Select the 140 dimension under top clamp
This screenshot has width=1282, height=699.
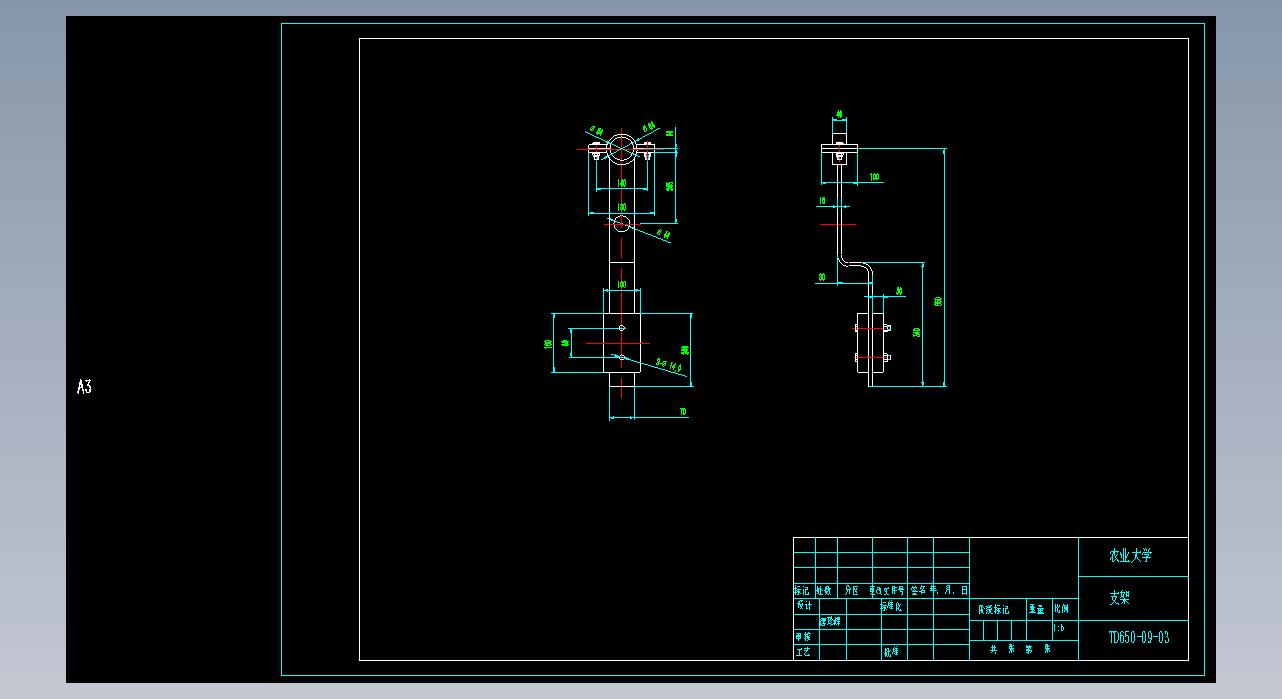click(x=621, y=183)
